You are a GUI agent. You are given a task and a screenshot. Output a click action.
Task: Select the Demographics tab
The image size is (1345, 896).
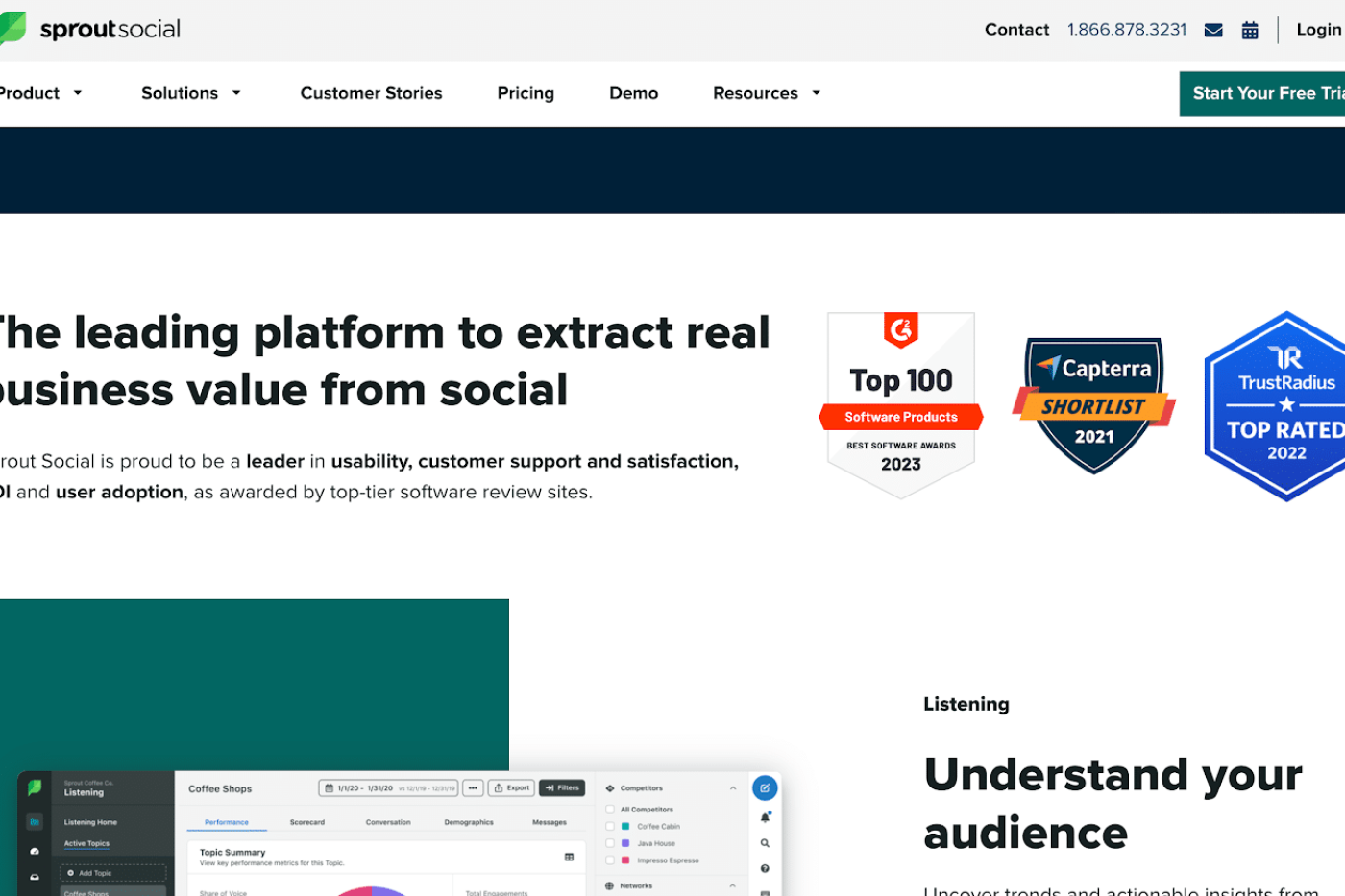coord(468,821)
